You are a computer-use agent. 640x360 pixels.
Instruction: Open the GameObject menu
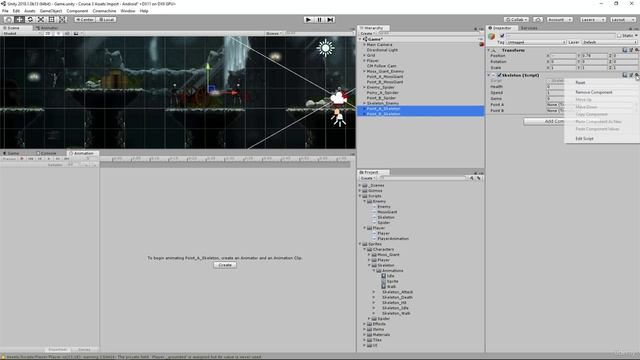pos(51,11)
